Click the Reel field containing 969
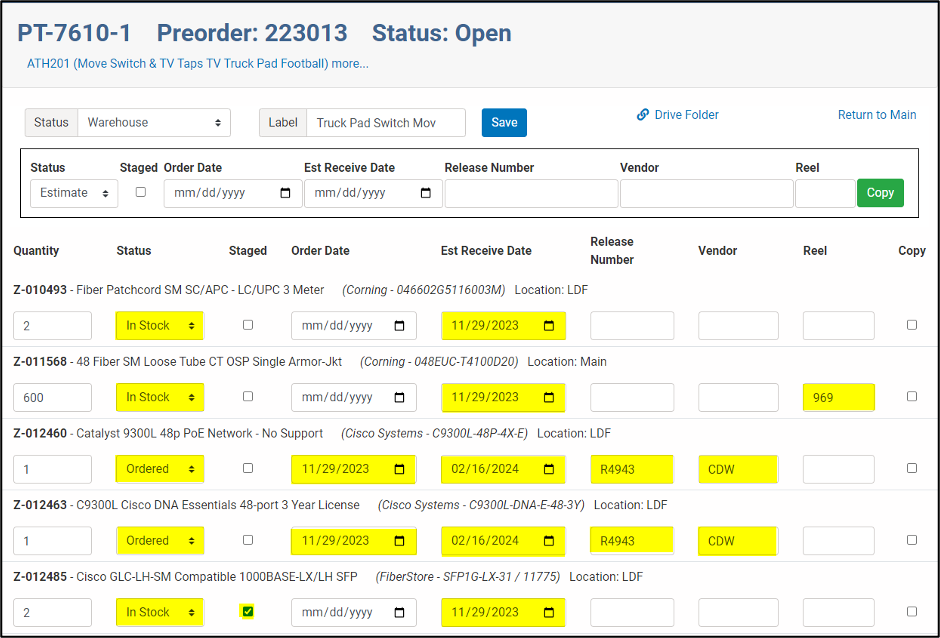This screenshot has width=940, height=638. coord(838,398)
